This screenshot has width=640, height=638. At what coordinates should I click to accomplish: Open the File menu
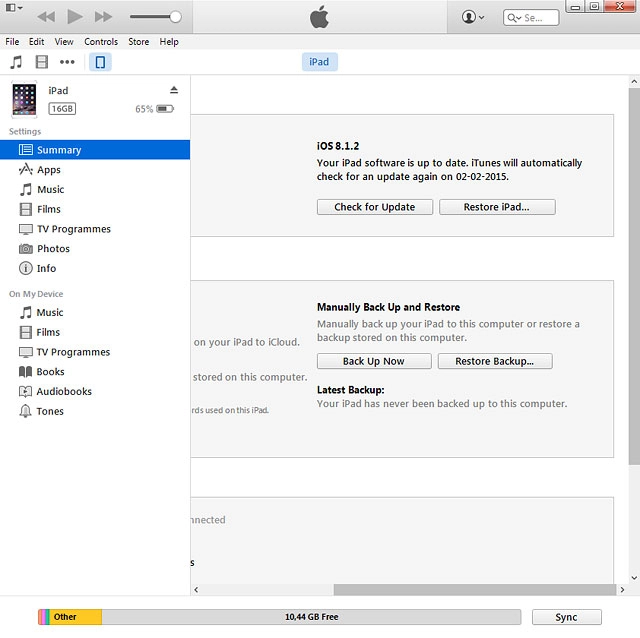(12, 42)
